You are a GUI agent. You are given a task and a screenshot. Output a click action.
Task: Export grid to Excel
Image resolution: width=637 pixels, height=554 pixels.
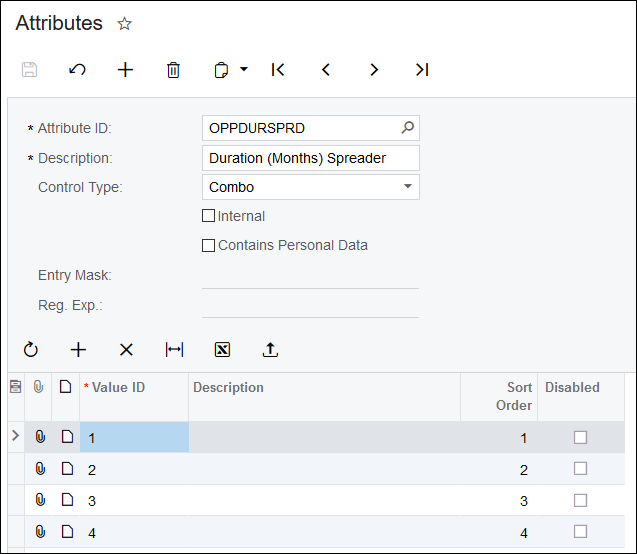pos(222,350)
